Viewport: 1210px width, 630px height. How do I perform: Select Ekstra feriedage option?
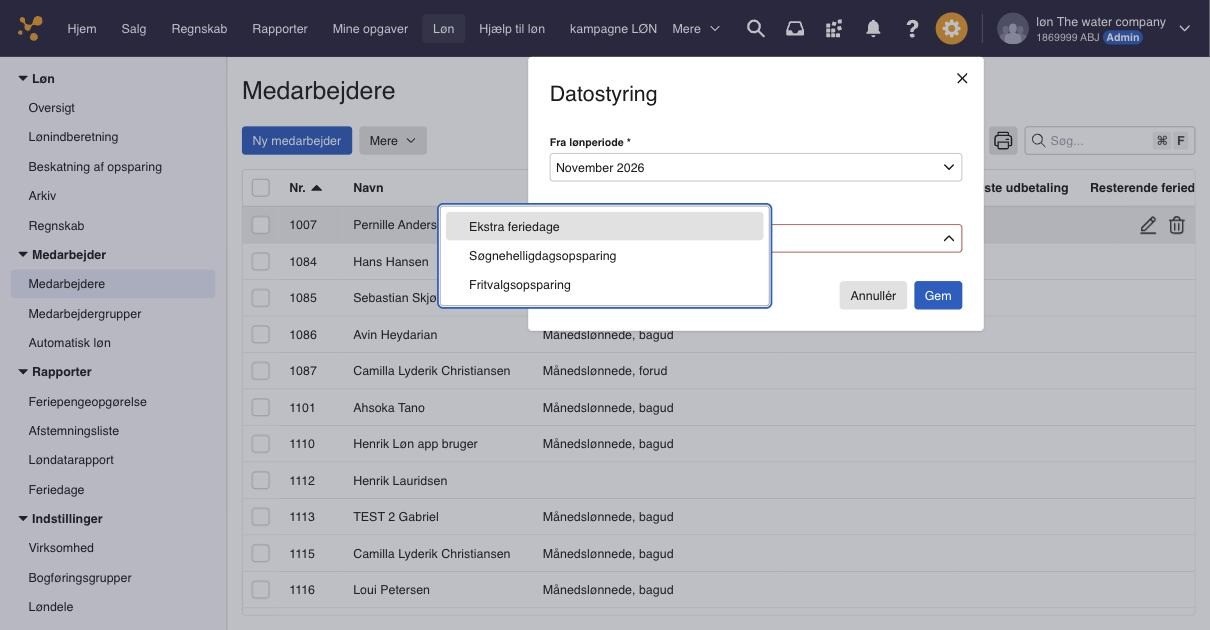point(604,227)
